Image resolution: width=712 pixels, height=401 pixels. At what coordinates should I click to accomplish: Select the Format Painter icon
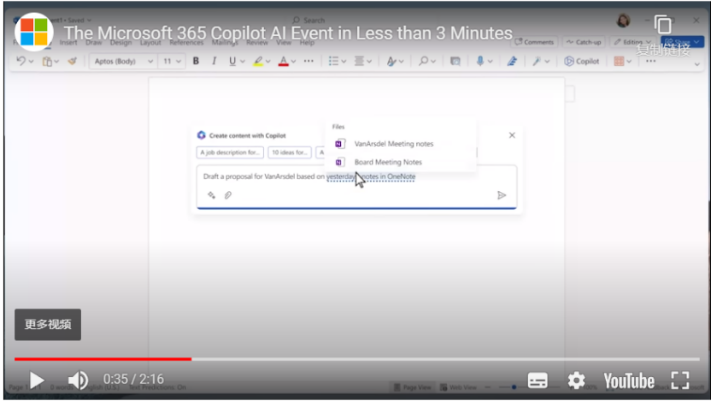(x=72, y=61)
